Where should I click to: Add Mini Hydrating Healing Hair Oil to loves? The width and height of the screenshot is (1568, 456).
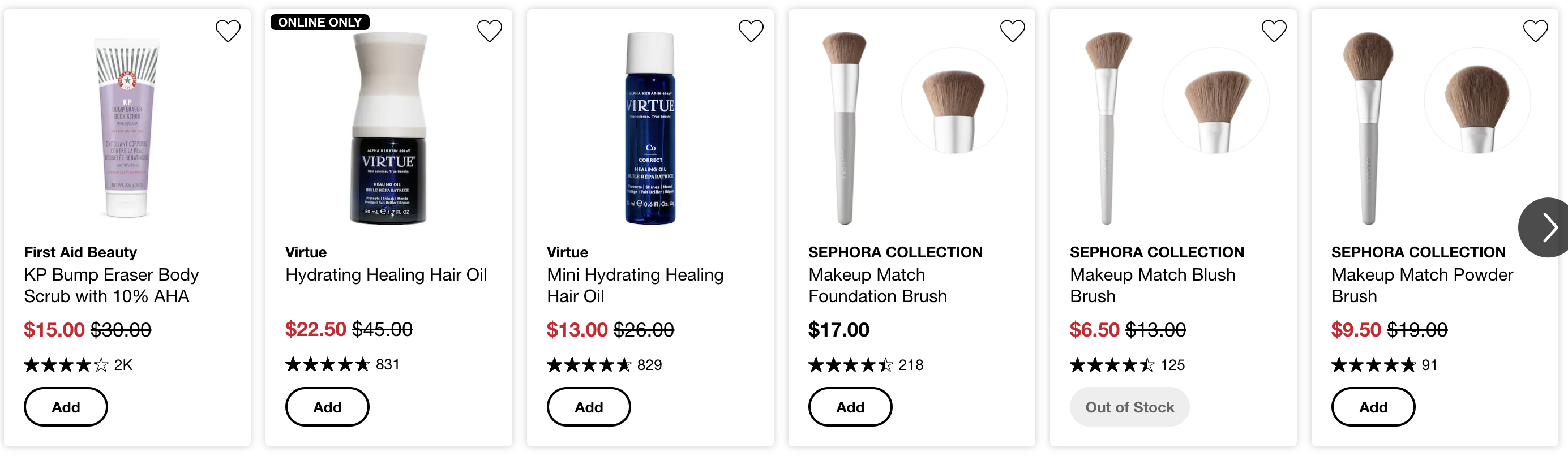click(751, 31)
